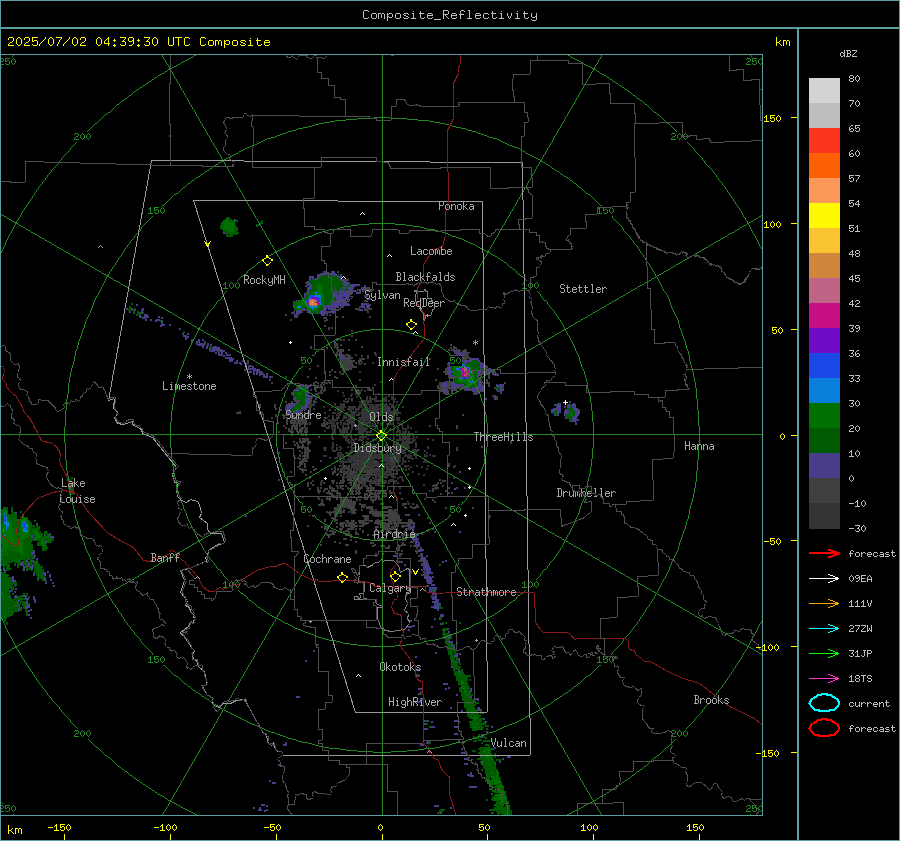Select the 80 dBZ light grey swatch
This screenshot has width=900, height=841.
[824, 91]
